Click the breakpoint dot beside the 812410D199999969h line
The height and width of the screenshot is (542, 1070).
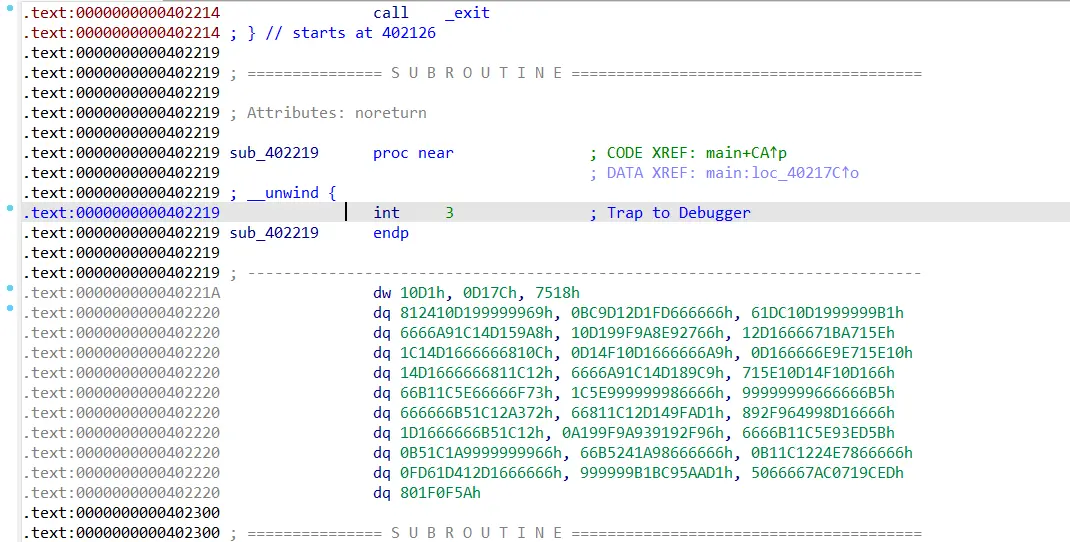click(10, 308)
